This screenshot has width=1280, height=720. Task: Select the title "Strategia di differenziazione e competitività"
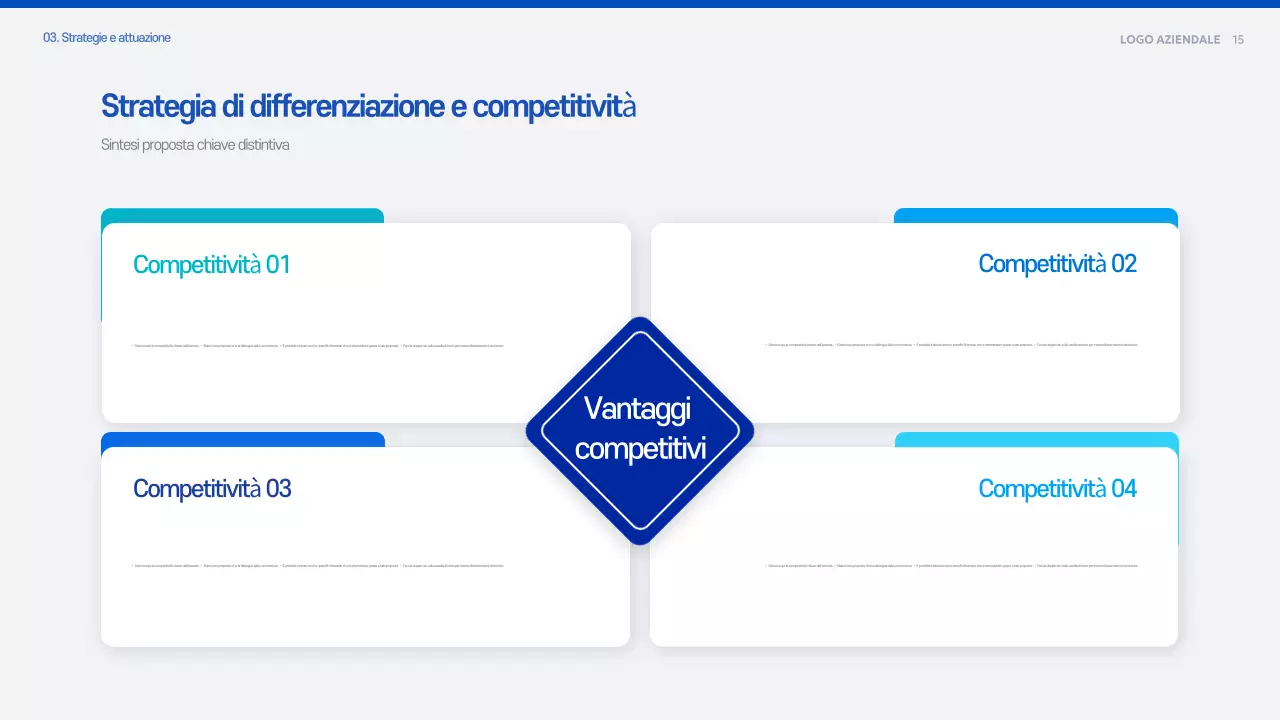(x=368, y=106)
